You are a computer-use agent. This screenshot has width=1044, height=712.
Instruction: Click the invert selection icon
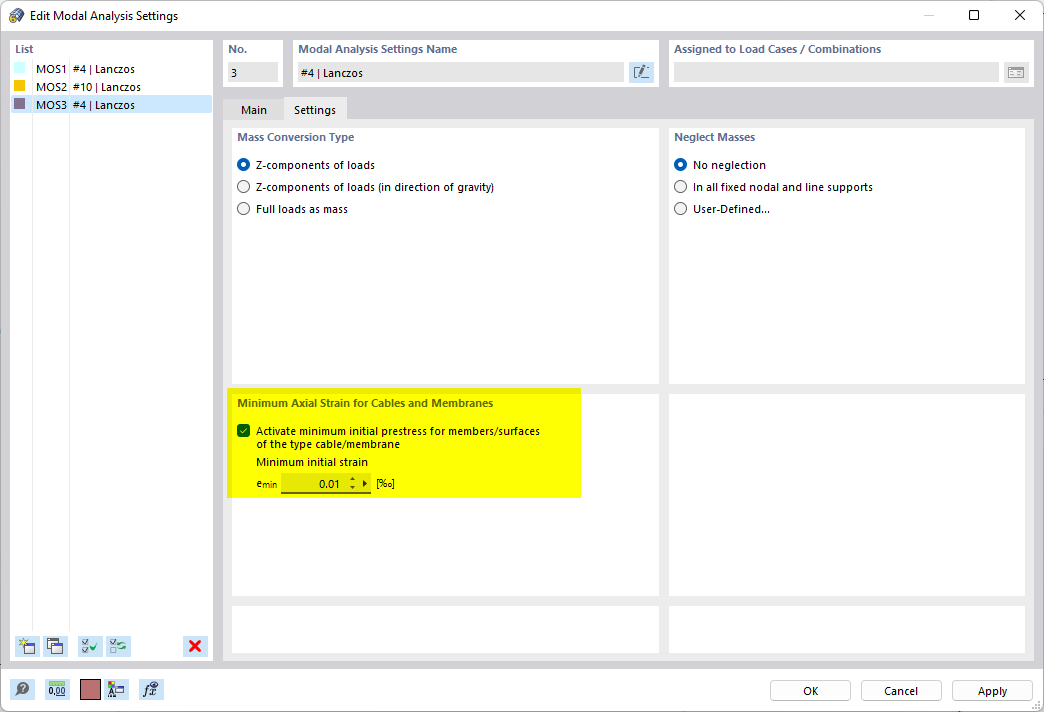point(119,646)
